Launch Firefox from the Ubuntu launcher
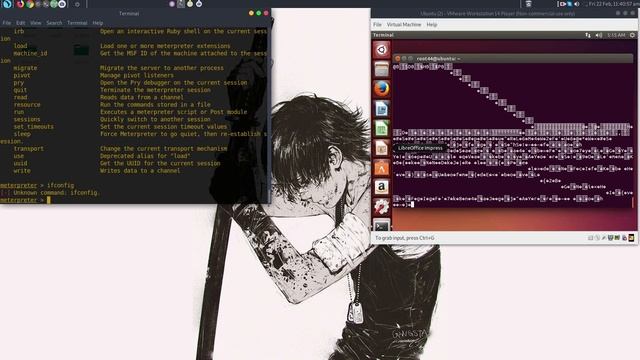Screen dimensions: 640x360 (x=381, y=89)
